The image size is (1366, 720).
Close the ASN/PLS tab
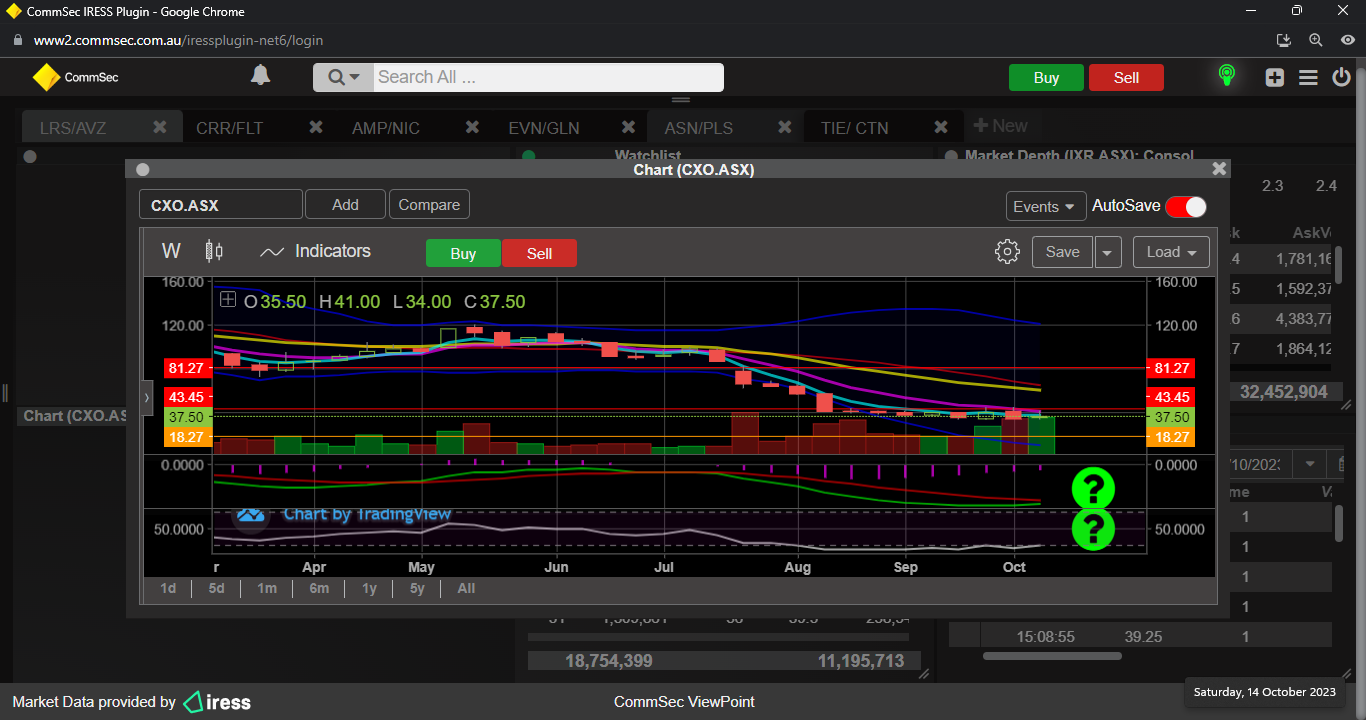pos(785,127)
